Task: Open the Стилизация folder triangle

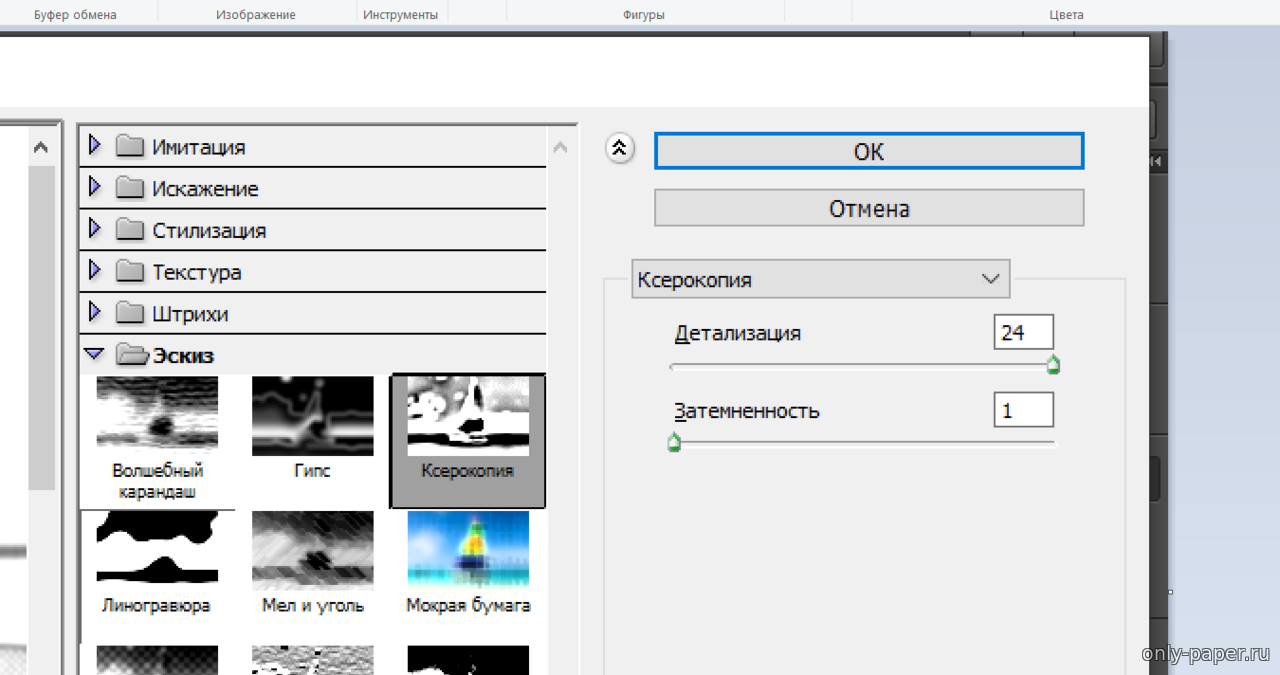Action: point(96,230)
